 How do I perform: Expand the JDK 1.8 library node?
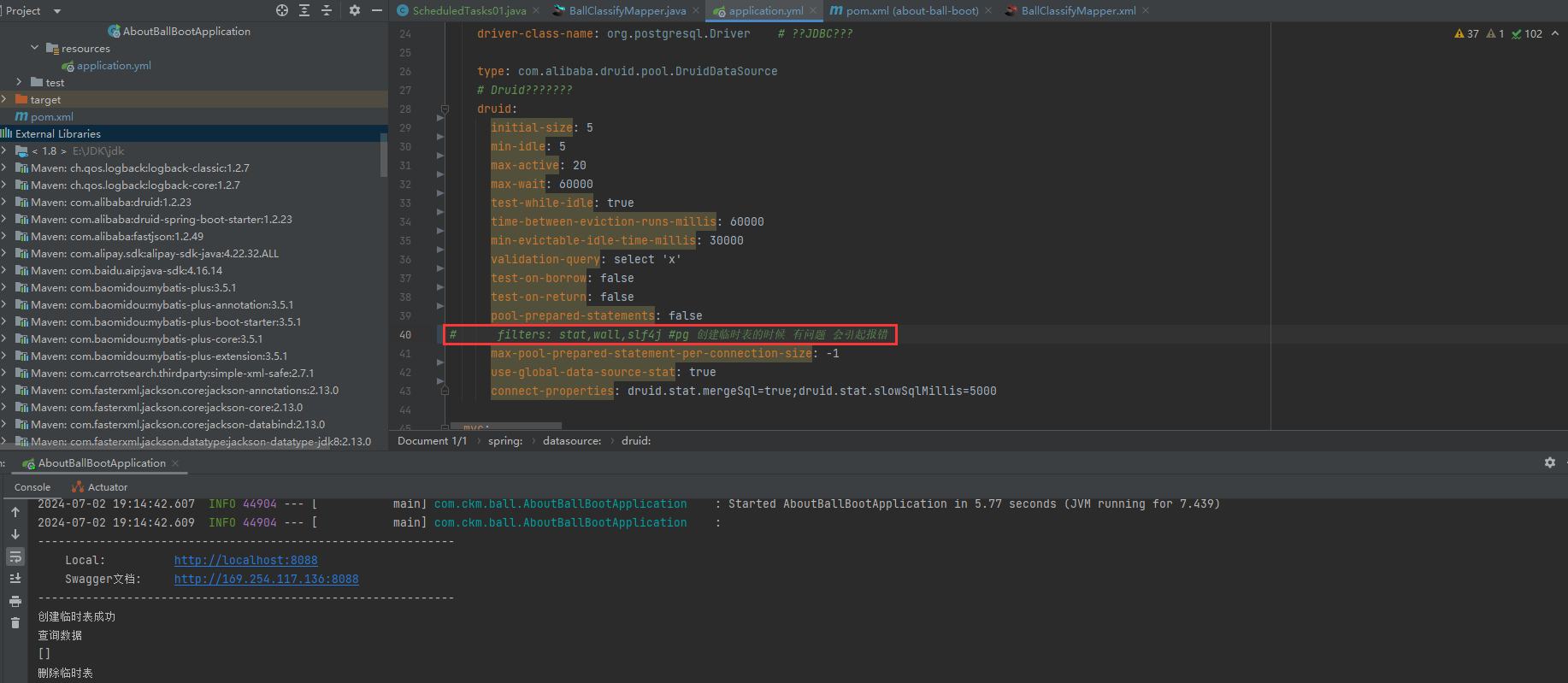tap(4, 150)
